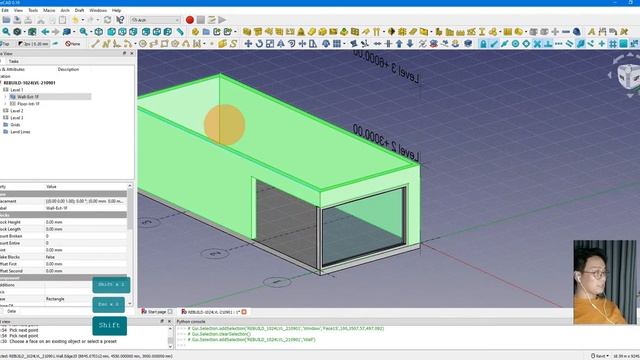Toggle snap to midpoint
The height and width of the screenshot is (360, 640).
[x=505, y=43]
